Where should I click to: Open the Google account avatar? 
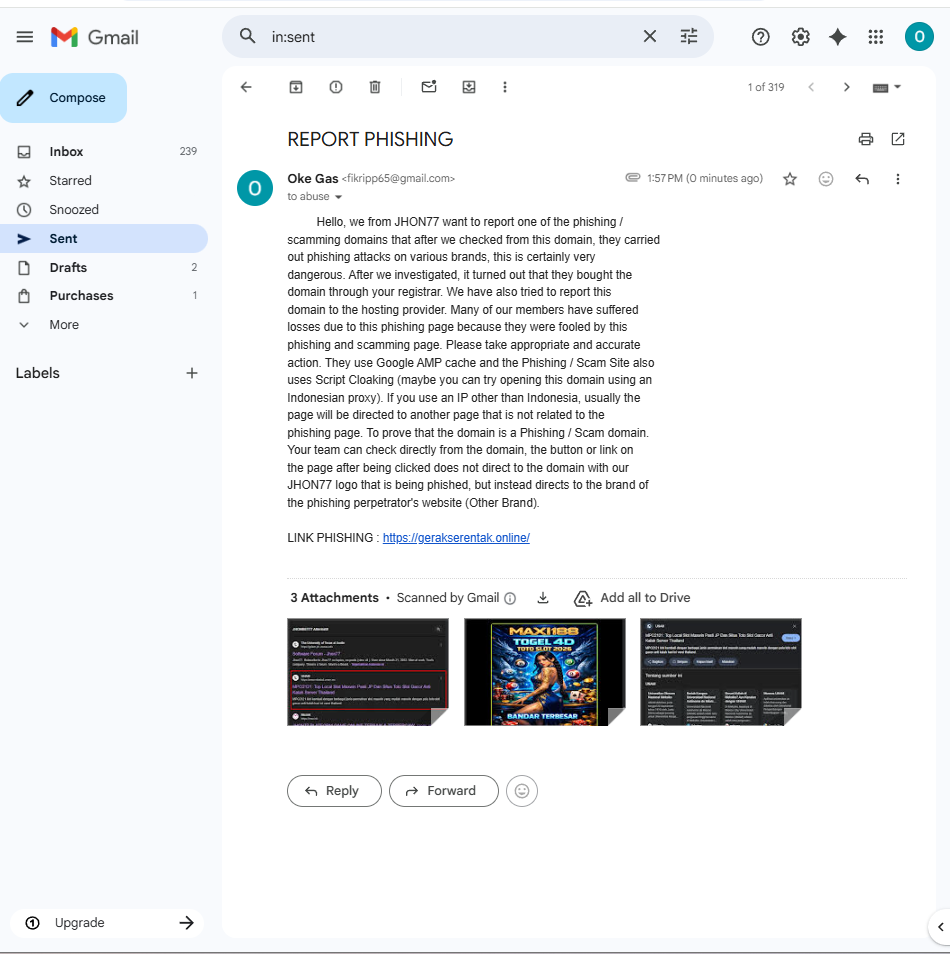point(919,37)
